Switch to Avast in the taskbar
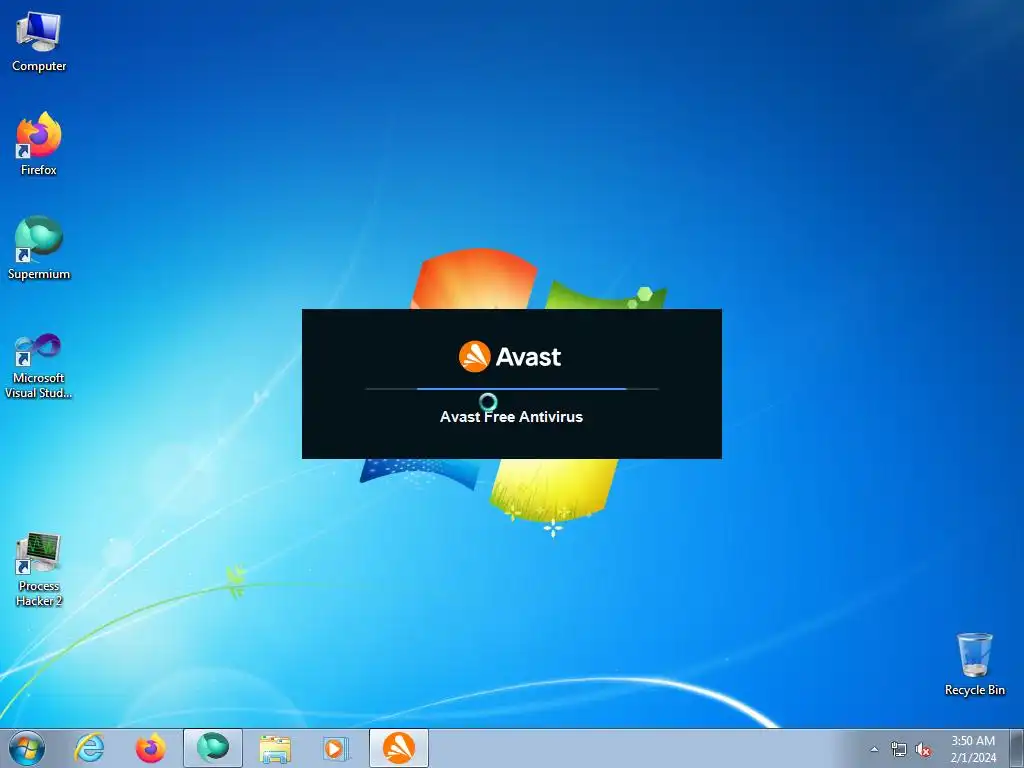Image resolution: width=1024 pixels, height=768 pixels. [398, 748]
